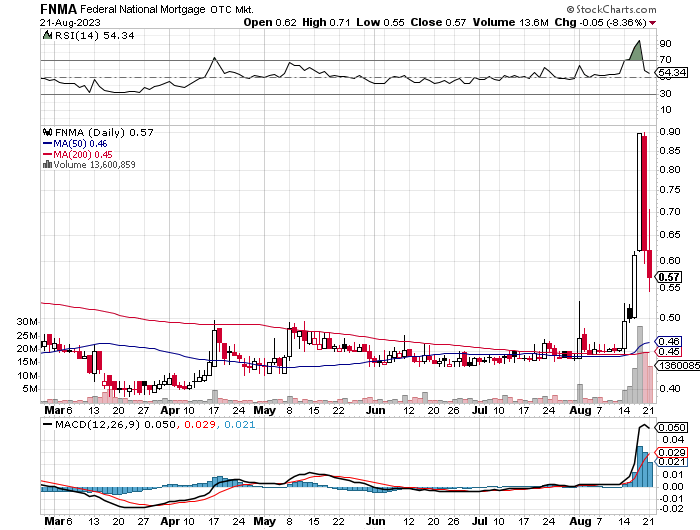Click the candlestick icon beside FNMA (Daily)
The height and width of the screenshot is (530, 700).
click(x=47, y=132)
